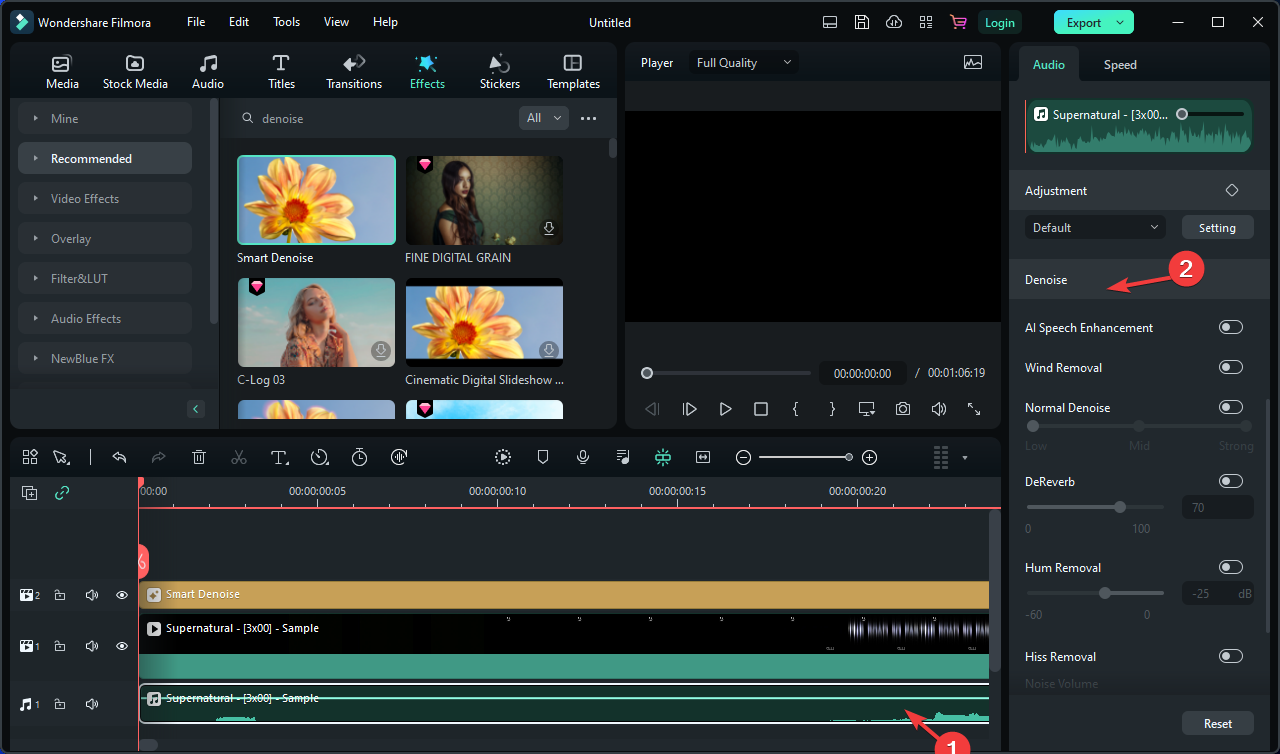Click the cloud upload icon
The image size is (1280, 754).
894,22
